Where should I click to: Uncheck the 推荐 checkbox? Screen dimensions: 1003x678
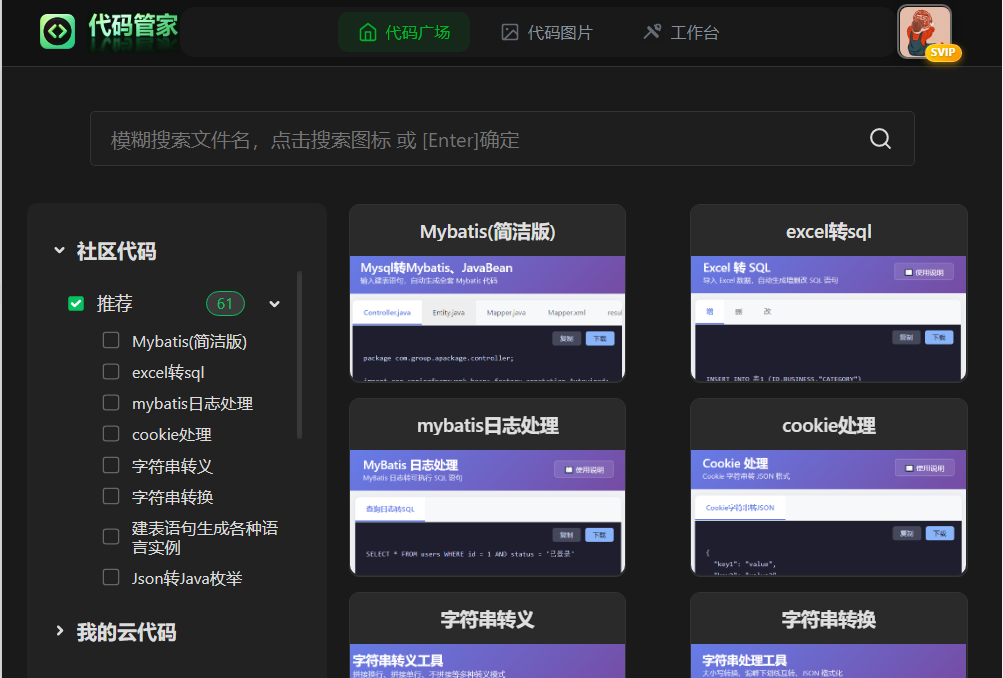(76, 303)
